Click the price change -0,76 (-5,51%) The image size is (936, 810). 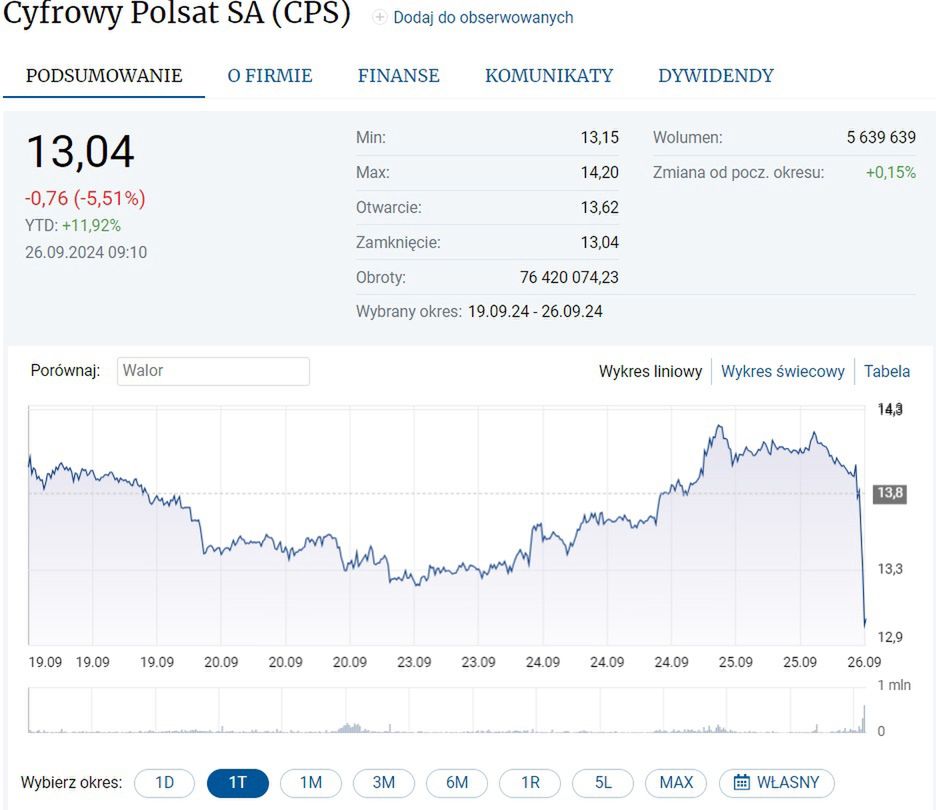(85, 198)
